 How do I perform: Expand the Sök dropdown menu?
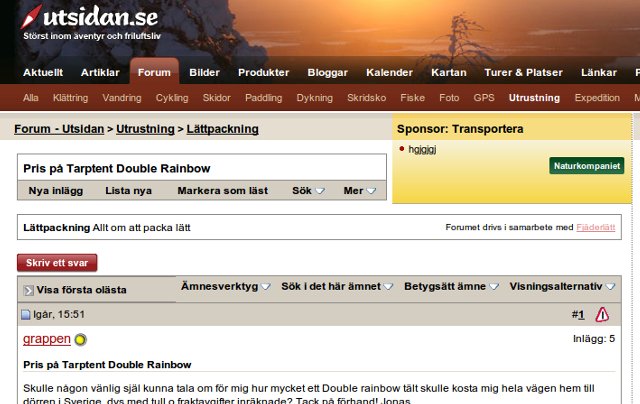308,190
